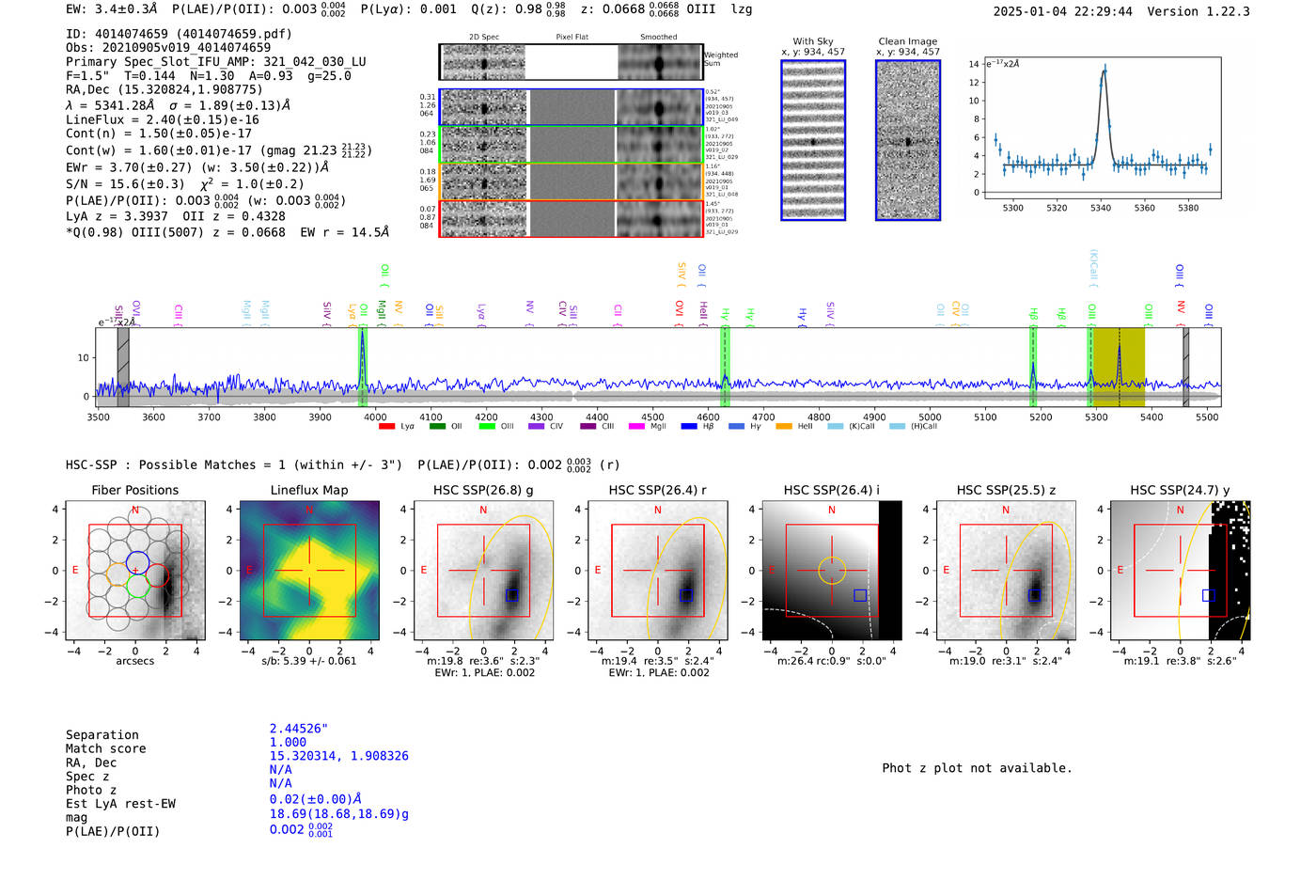Click the Match score value 1.000
This screenshot has width=1316, height=896.
coord(288,742)
